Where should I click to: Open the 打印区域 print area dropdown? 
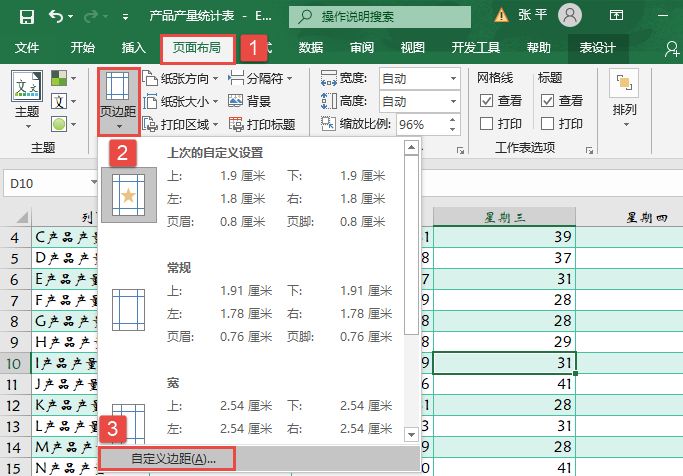tap(181, 125)
